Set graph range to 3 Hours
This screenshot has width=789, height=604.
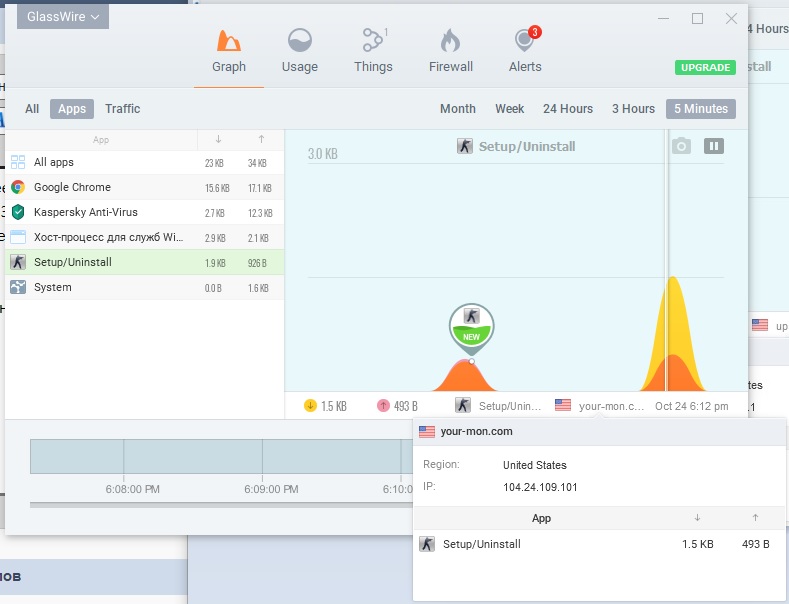pyautogui.click(x=634, y=109)
